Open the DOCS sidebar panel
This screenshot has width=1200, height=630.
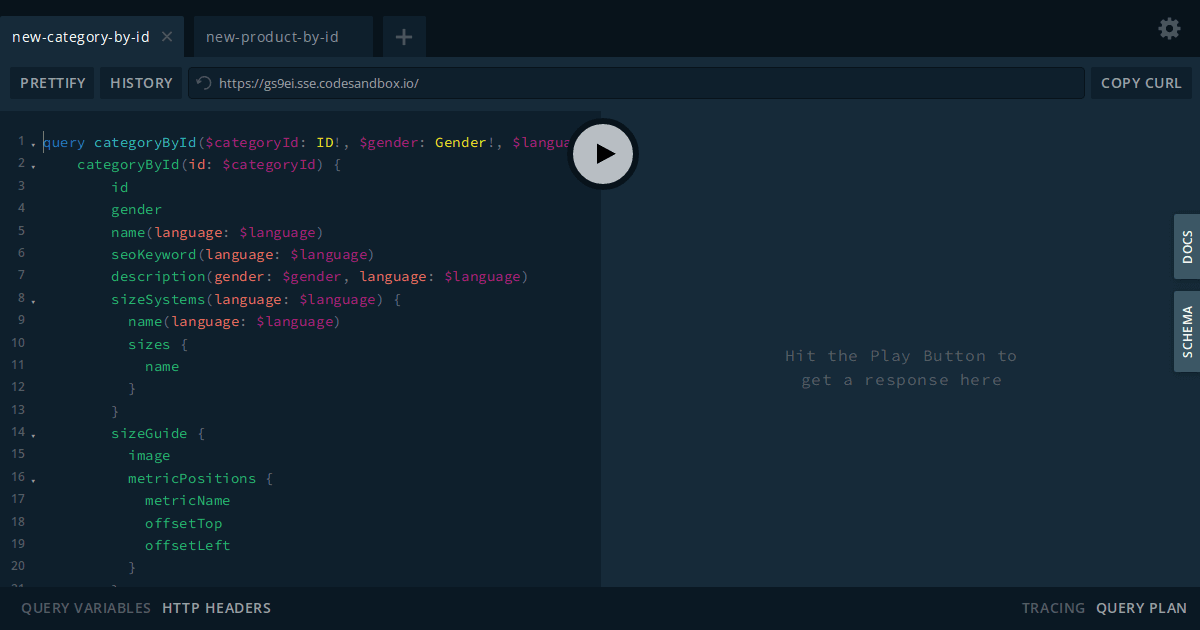1187,246
